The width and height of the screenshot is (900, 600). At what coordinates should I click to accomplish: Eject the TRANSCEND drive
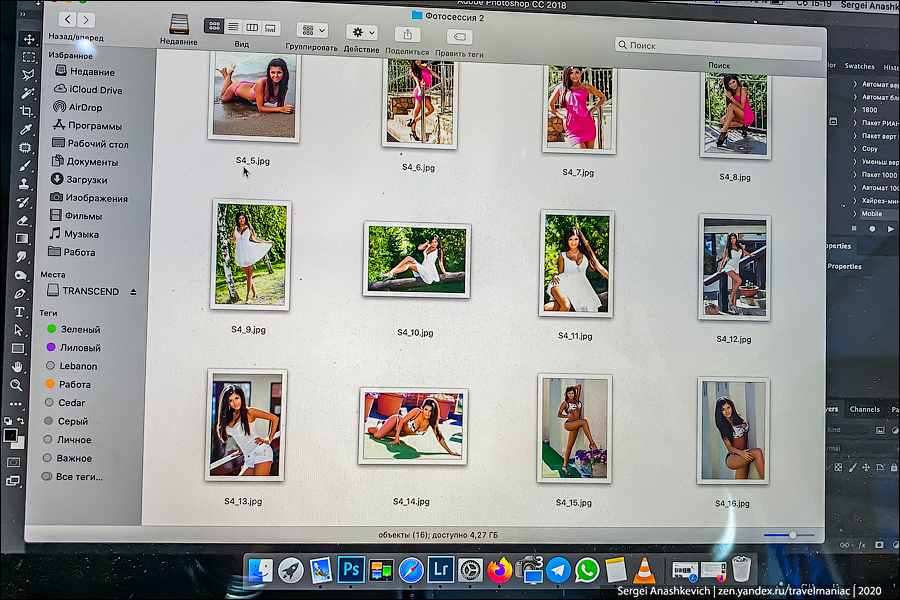133,292
